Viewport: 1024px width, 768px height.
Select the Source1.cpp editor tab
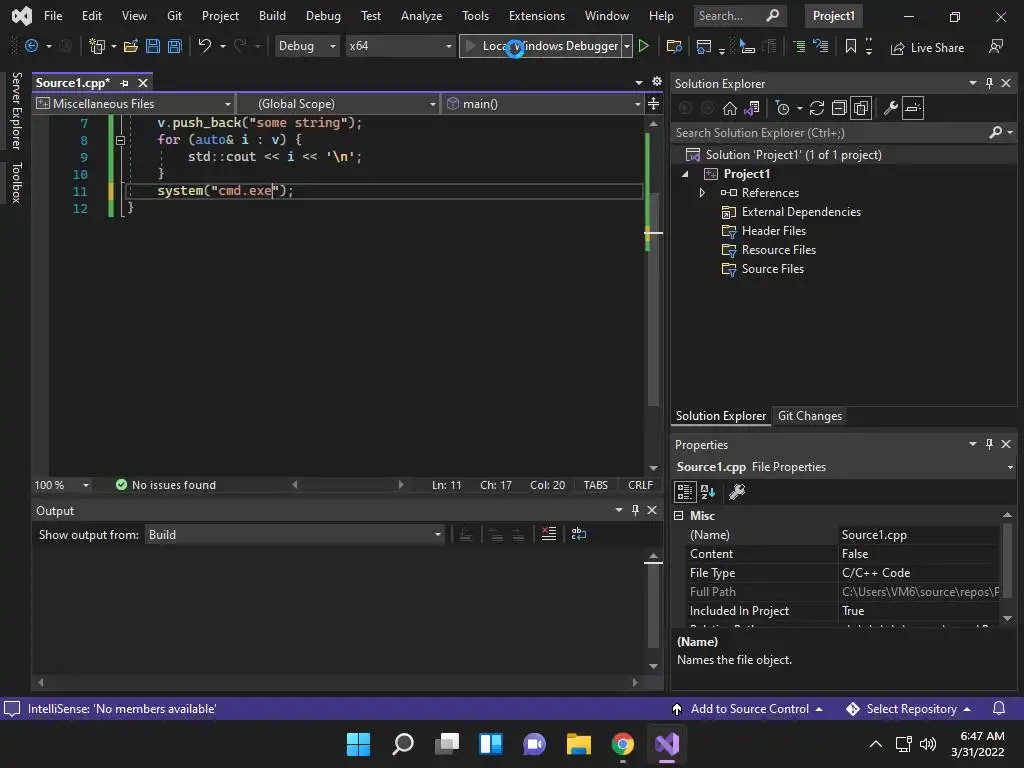click(72, 83)
